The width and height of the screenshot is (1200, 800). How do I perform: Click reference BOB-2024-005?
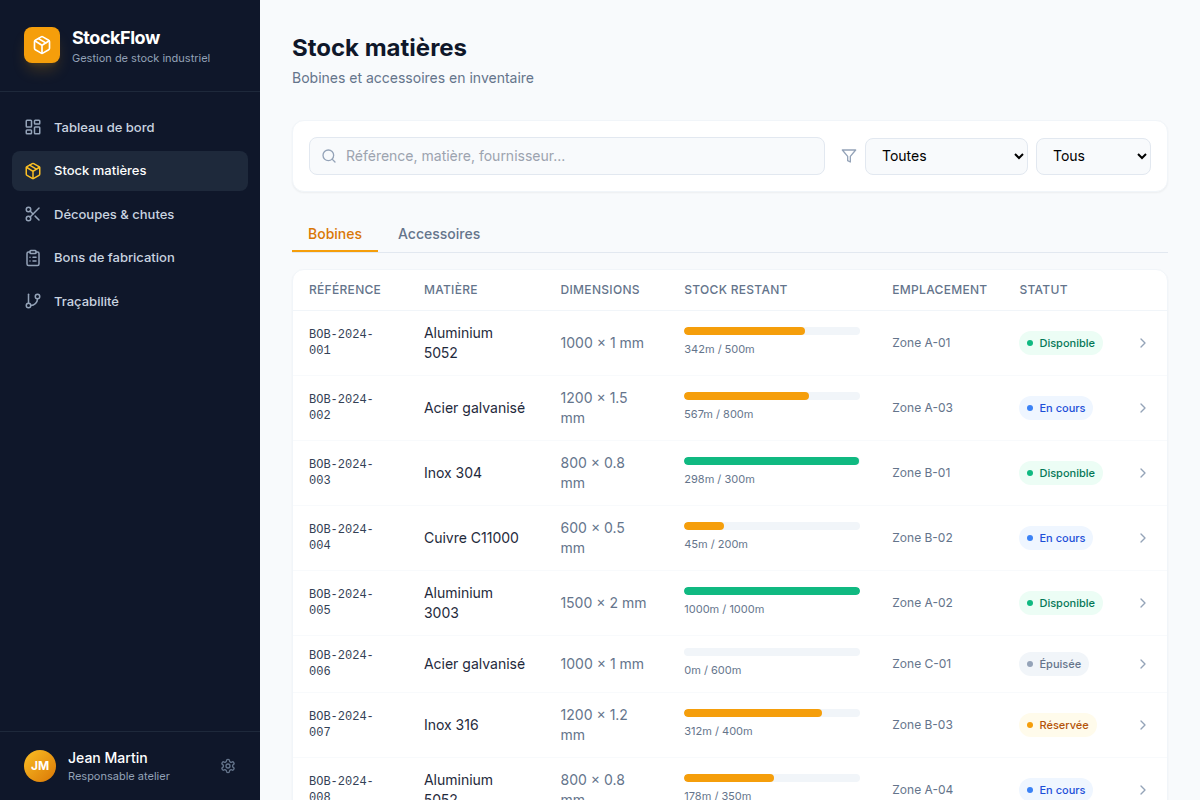tap(341, 603)
